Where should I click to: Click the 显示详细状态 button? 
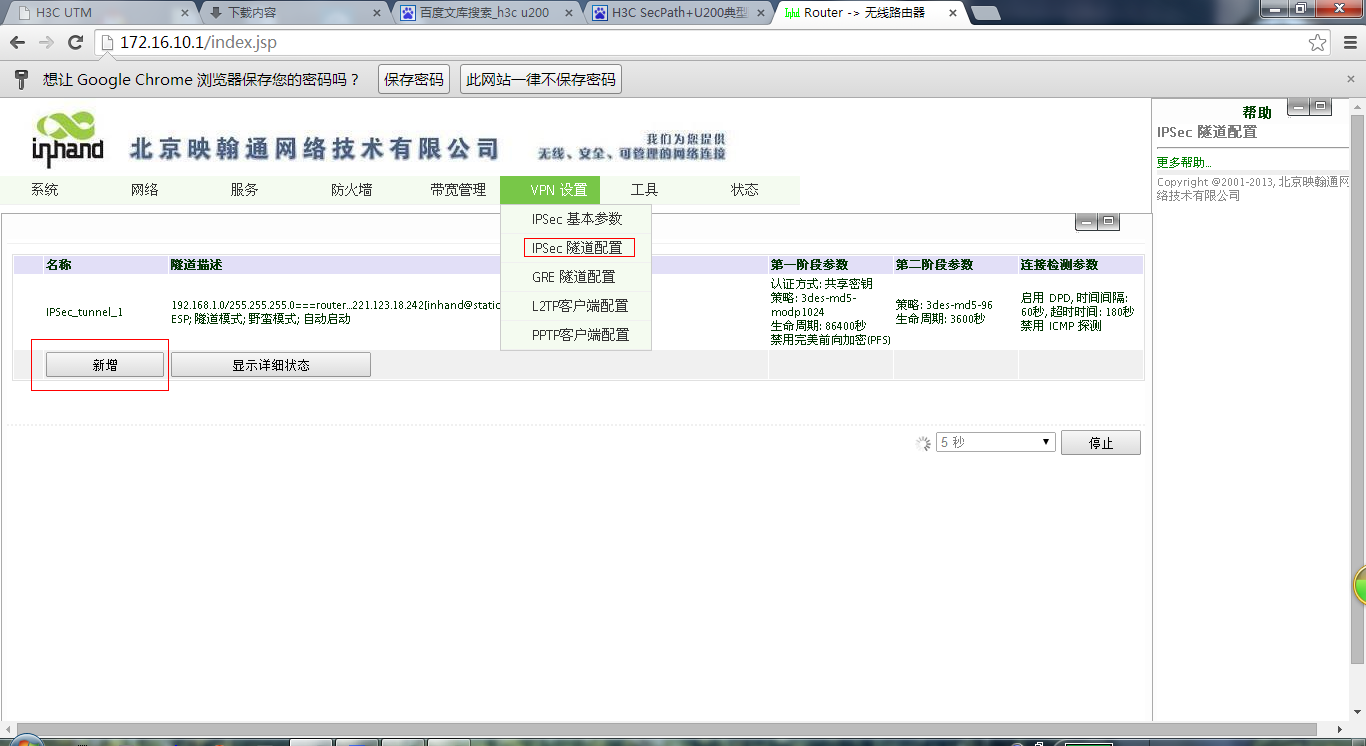[271, 365]
